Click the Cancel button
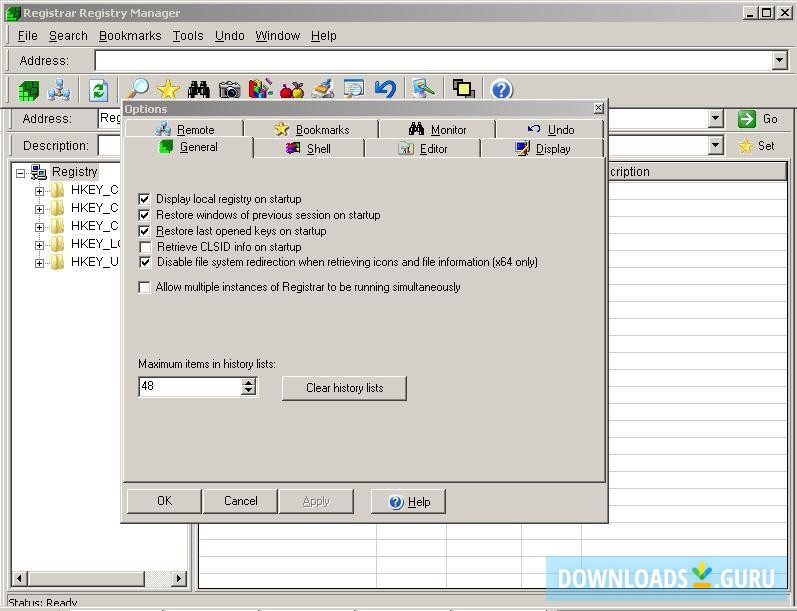The width and height of the screenshot is (797, 611). click(240, 501)
